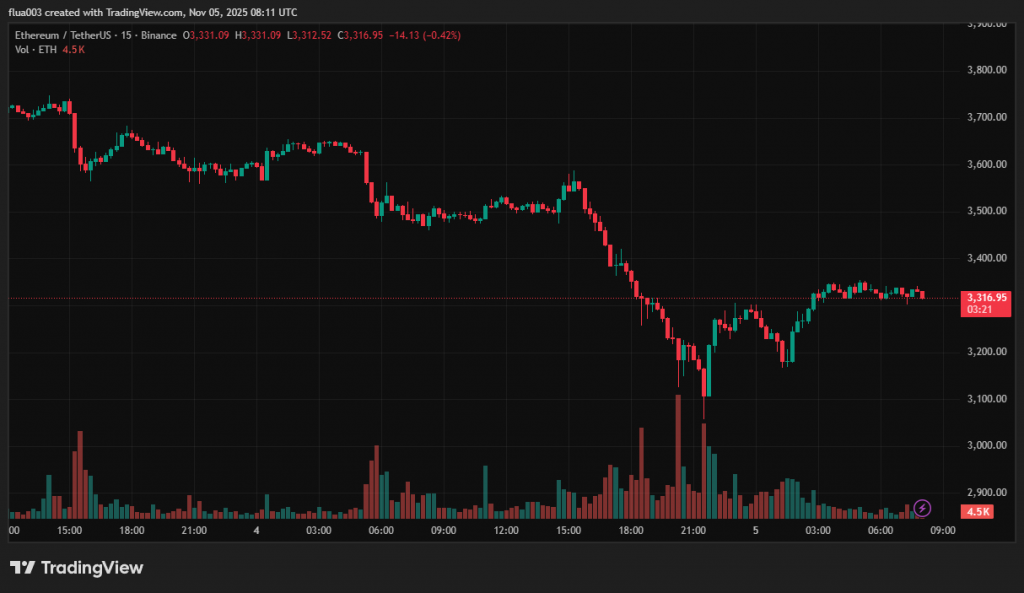Click the red 4.5K volume axis label

point(976,512)
